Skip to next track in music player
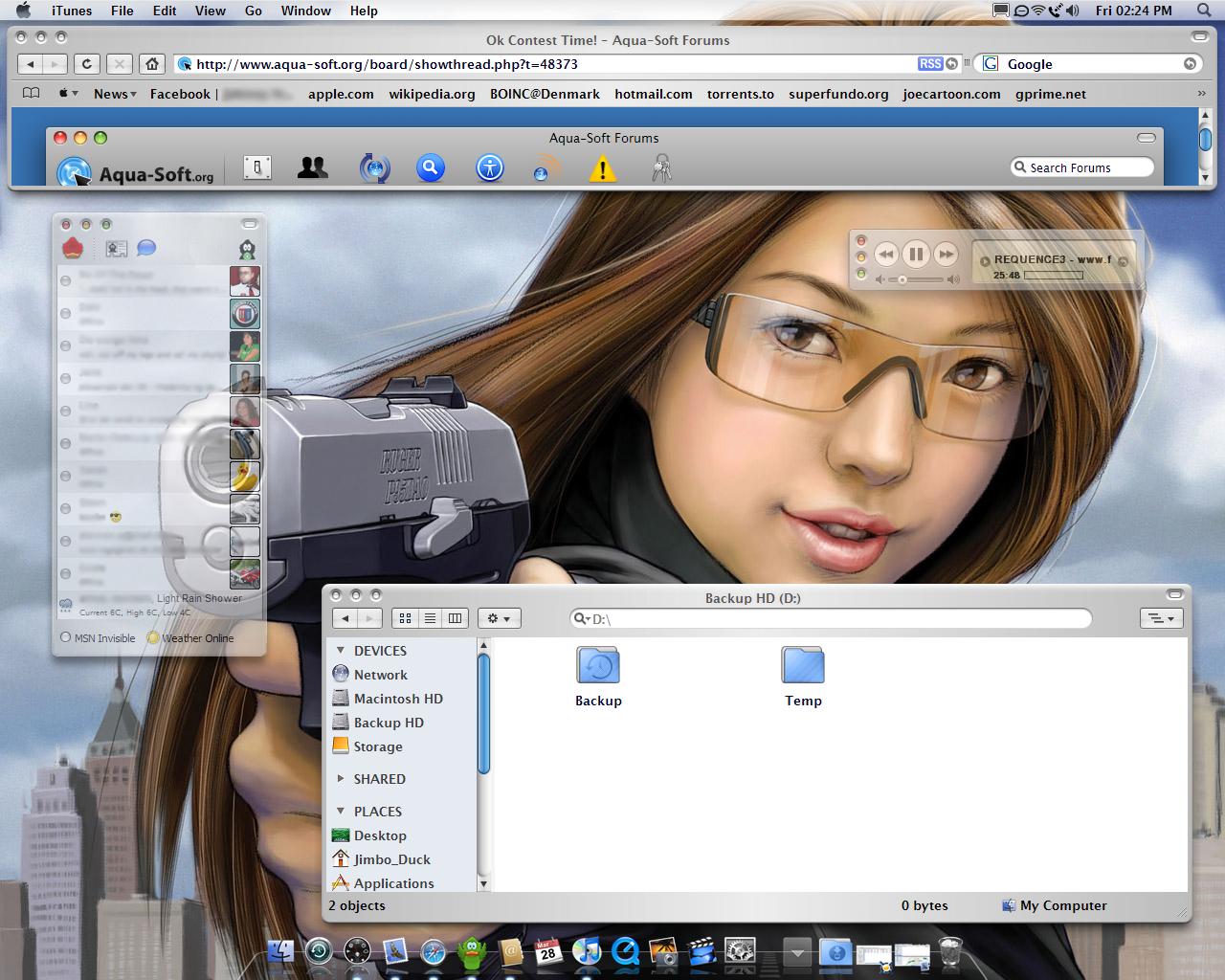 coord(947,254)
